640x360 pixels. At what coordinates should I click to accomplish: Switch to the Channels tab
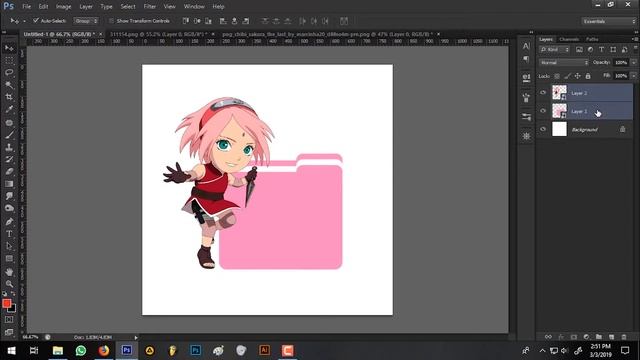click(x=569, y=39)
